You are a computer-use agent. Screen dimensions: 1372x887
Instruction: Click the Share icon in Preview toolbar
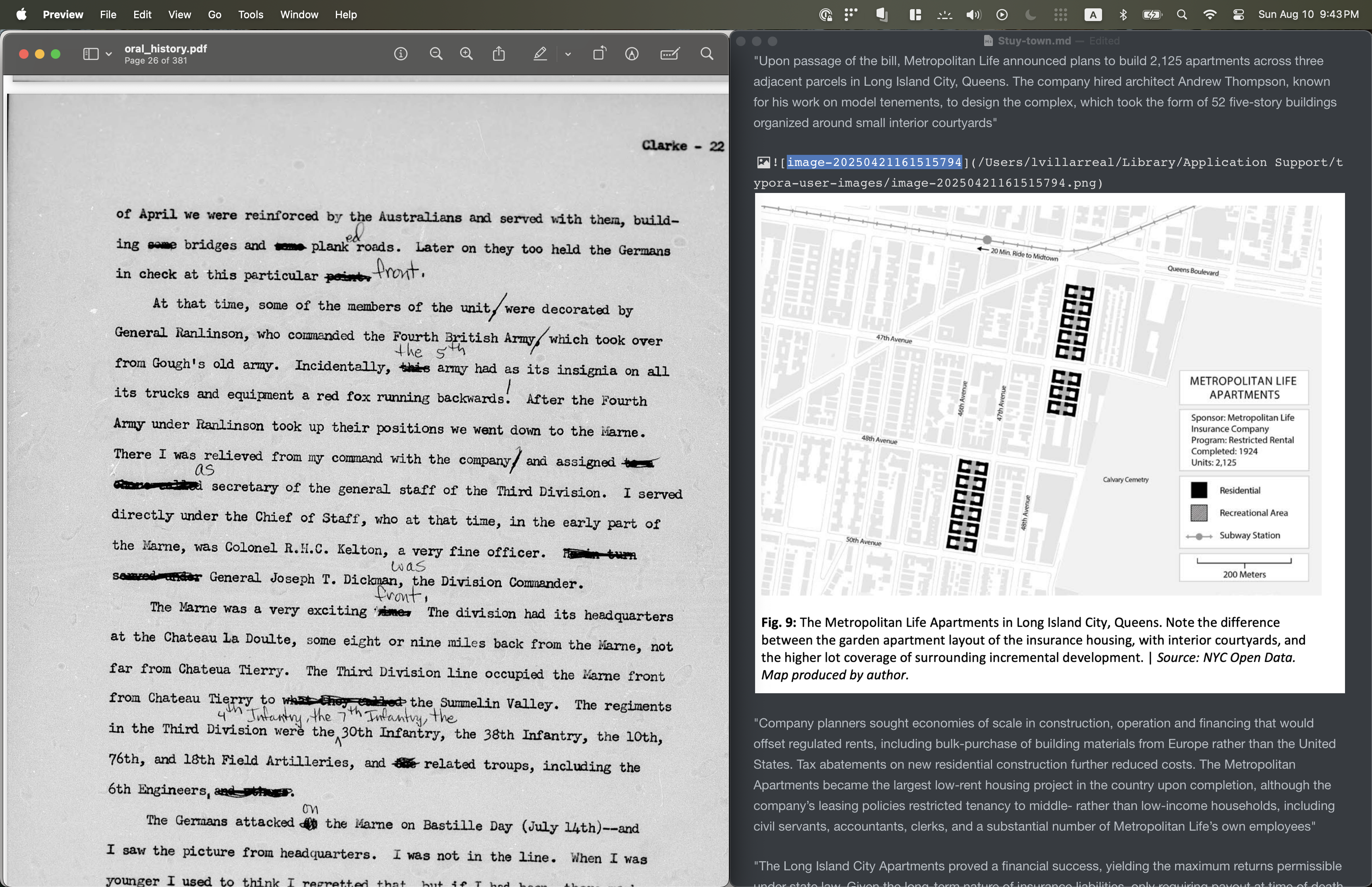(499, 54)
